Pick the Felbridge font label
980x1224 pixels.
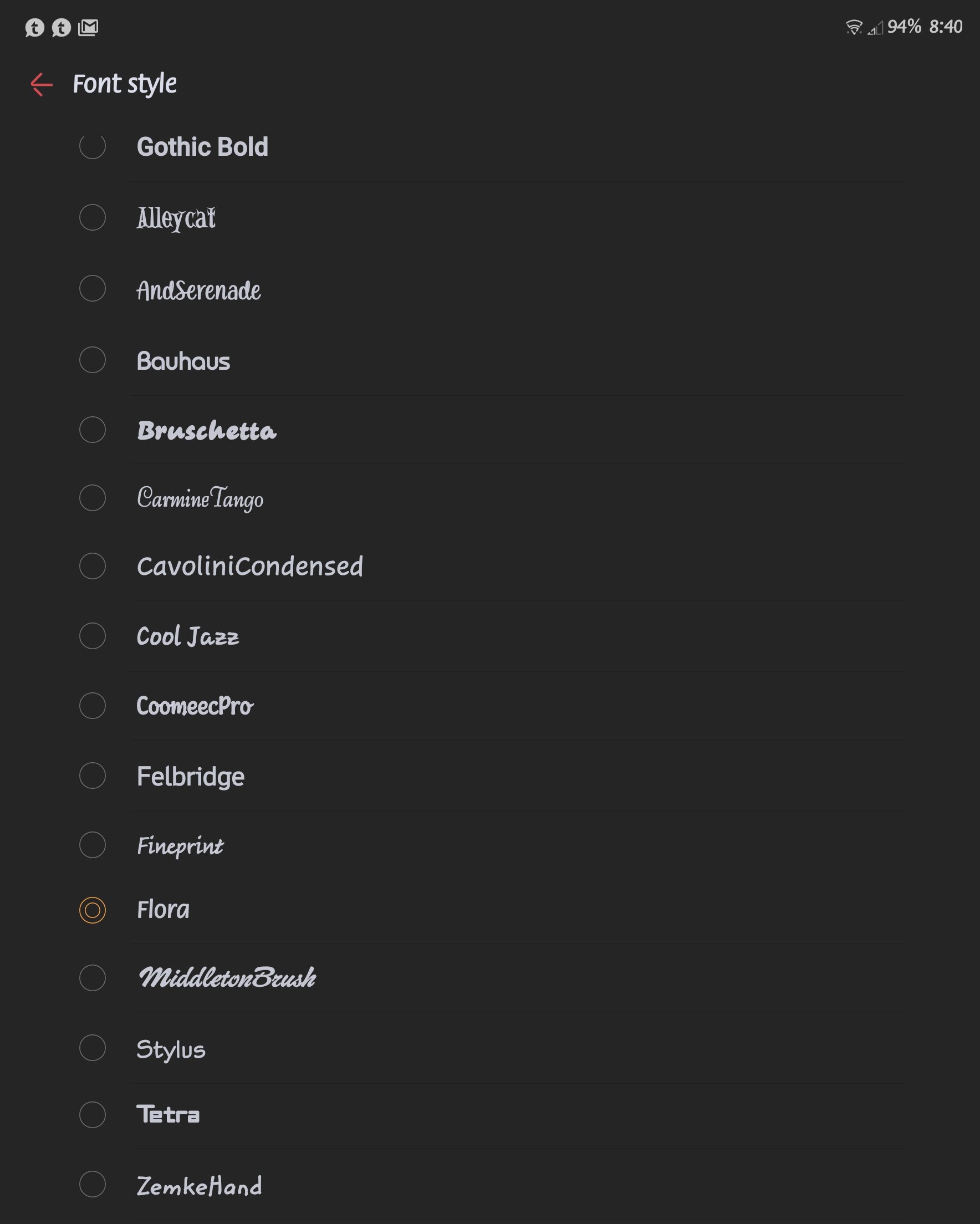(191, 777)
